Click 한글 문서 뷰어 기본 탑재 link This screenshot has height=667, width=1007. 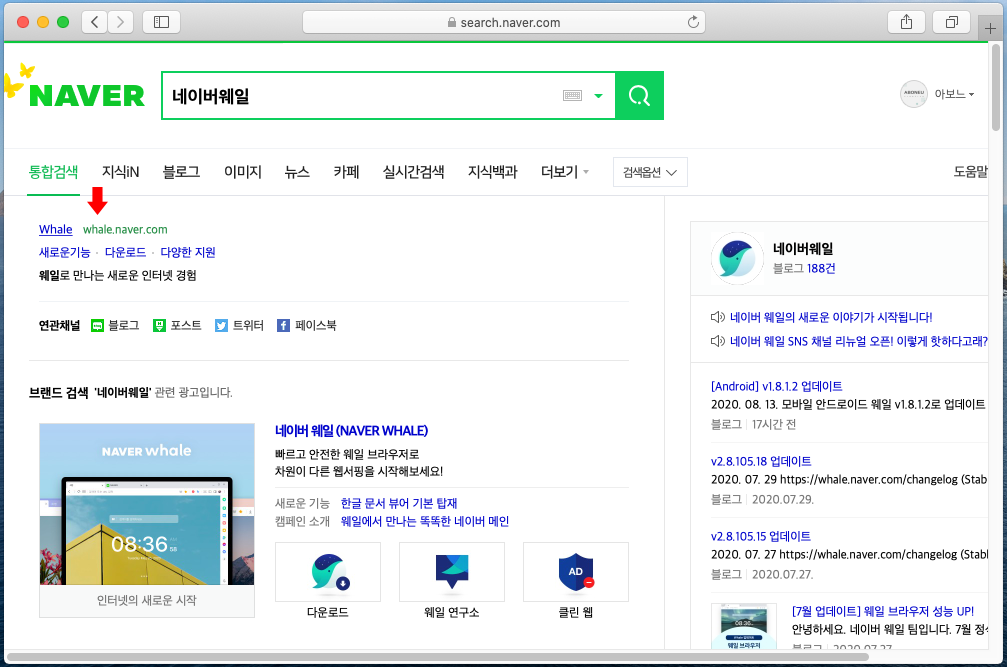pos(399,503)
